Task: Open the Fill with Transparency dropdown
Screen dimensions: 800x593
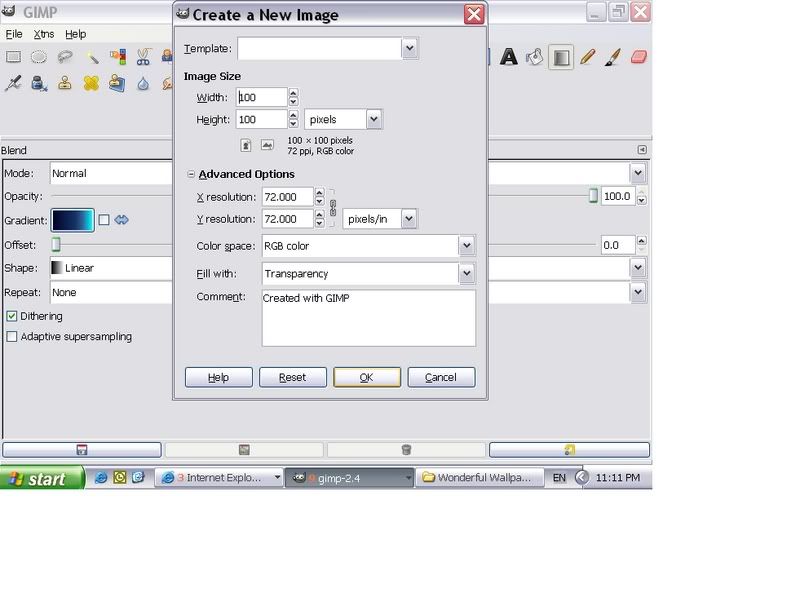Action: coord(466,274)
